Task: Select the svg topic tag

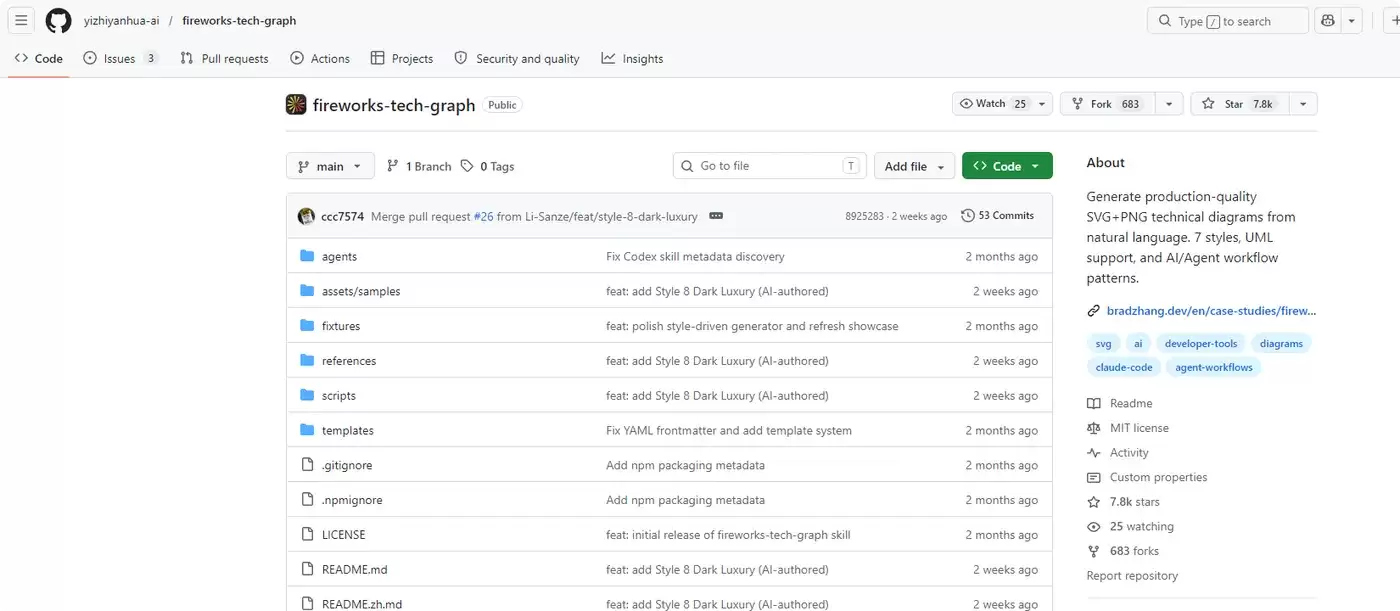Action: pos(1103,343)
